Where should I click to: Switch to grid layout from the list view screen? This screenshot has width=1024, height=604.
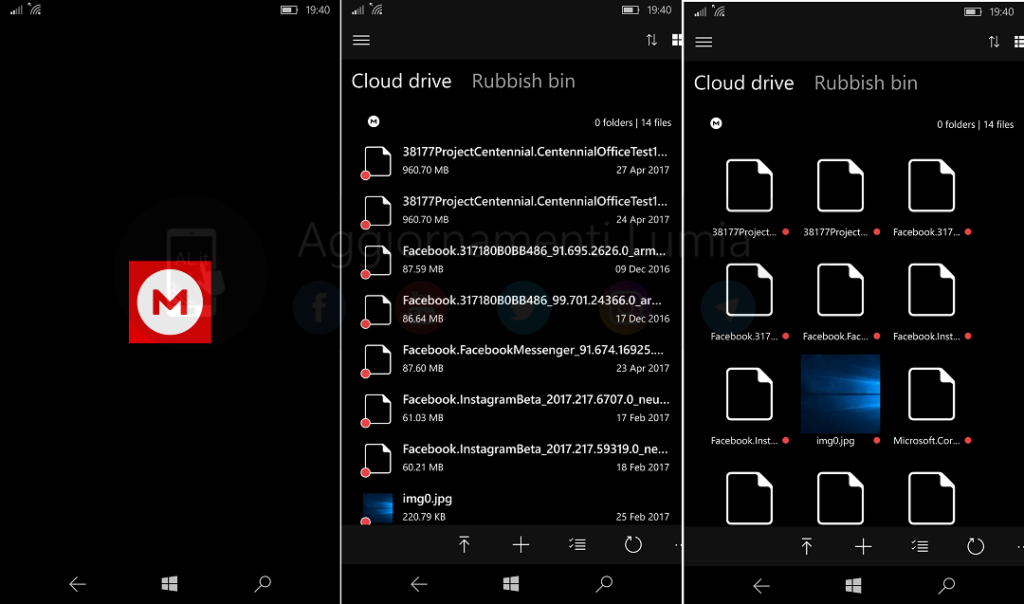point(677,40)
